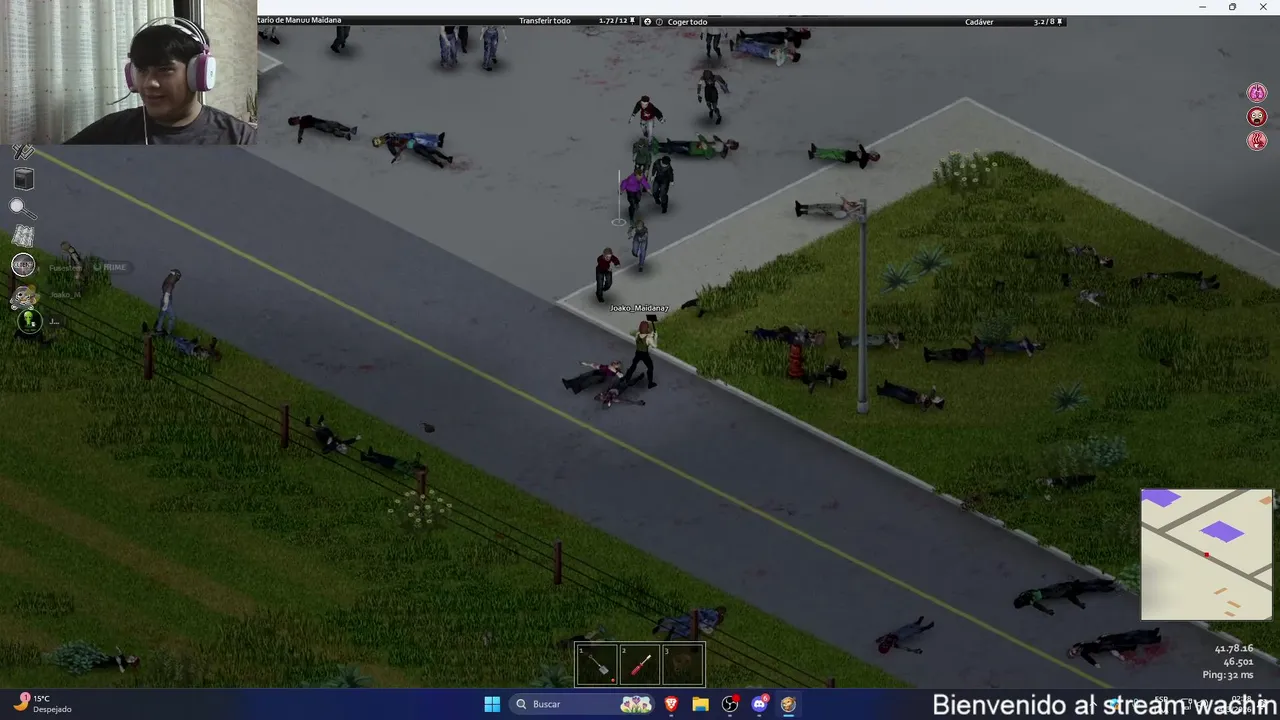
Task: Click the streamer webcam overlay
Action: (x=128, y=72)
